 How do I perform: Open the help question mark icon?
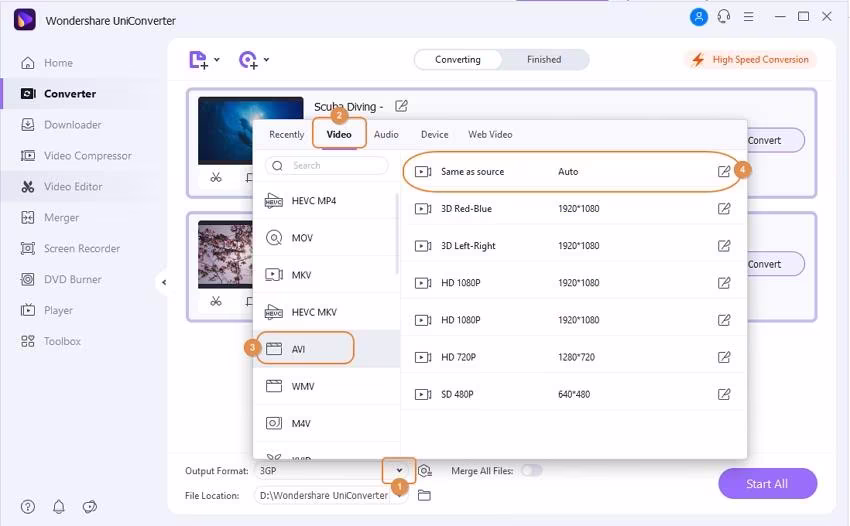click(28, 506)
